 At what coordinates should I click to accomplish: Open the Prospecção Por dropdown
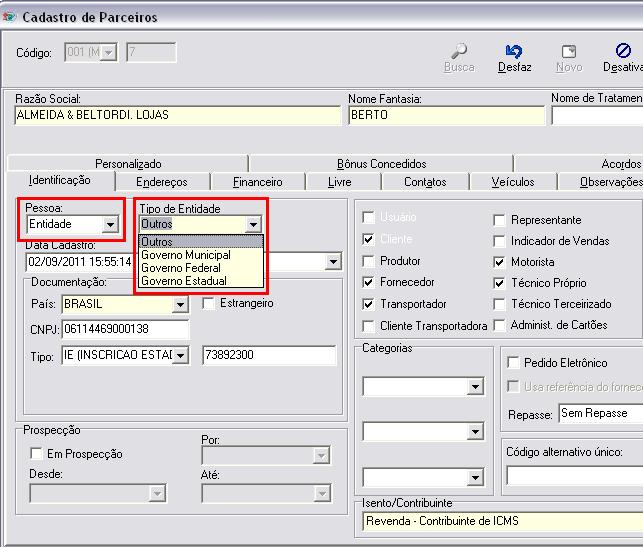click(321, 456)
